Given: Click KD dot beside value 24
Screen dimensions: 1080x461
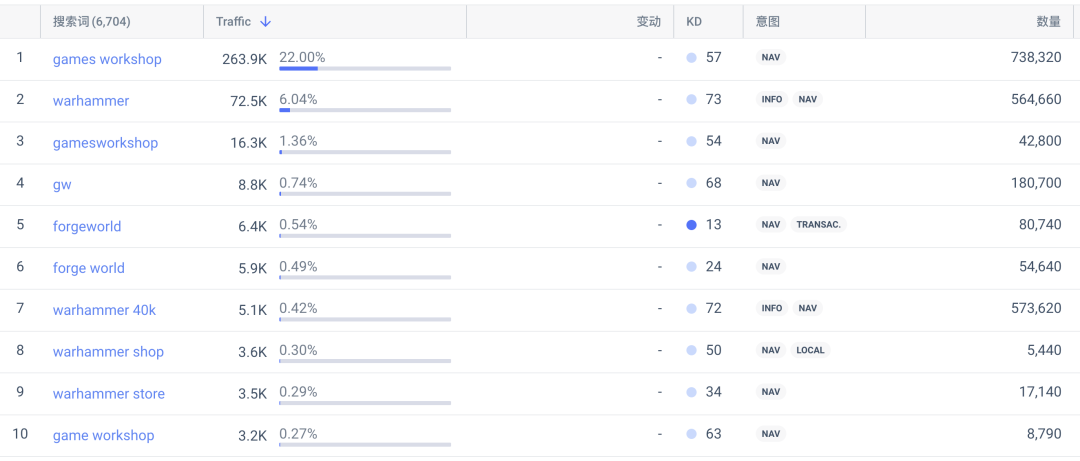Looking at the screenshot, I should (692, 267).
